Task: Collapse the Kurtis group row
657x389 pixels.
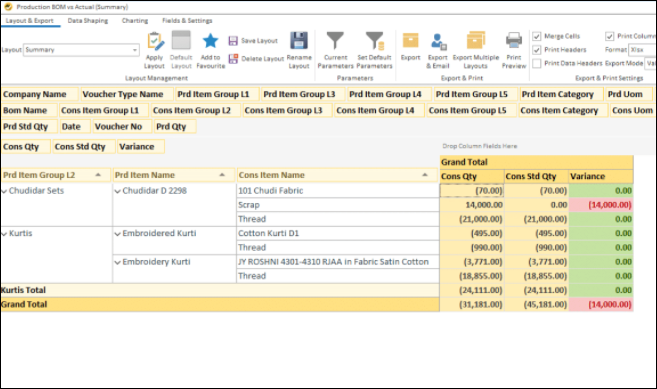Action: 4,234
